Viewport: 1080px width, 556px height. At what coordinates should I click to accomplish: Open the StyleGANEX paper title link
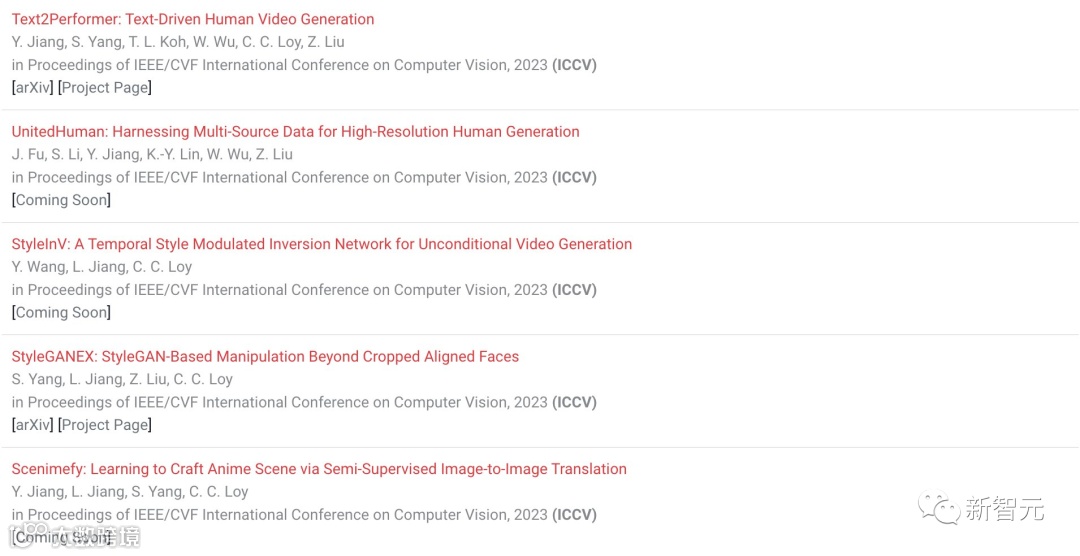click(265, 356)
